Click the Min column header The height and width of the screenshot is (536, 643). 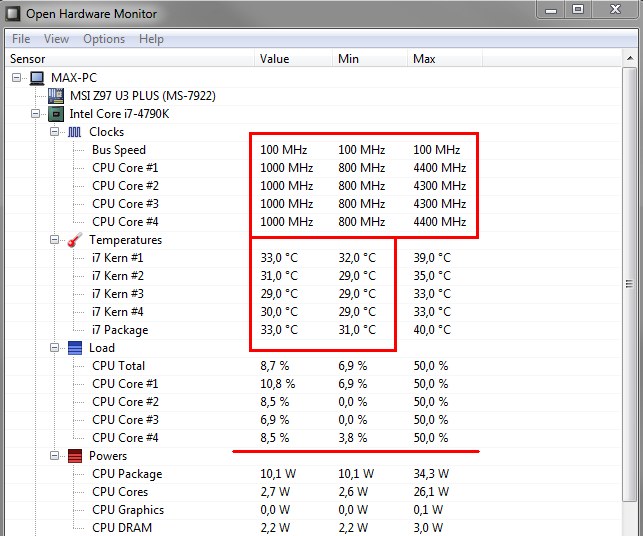[x=370, y=59]
